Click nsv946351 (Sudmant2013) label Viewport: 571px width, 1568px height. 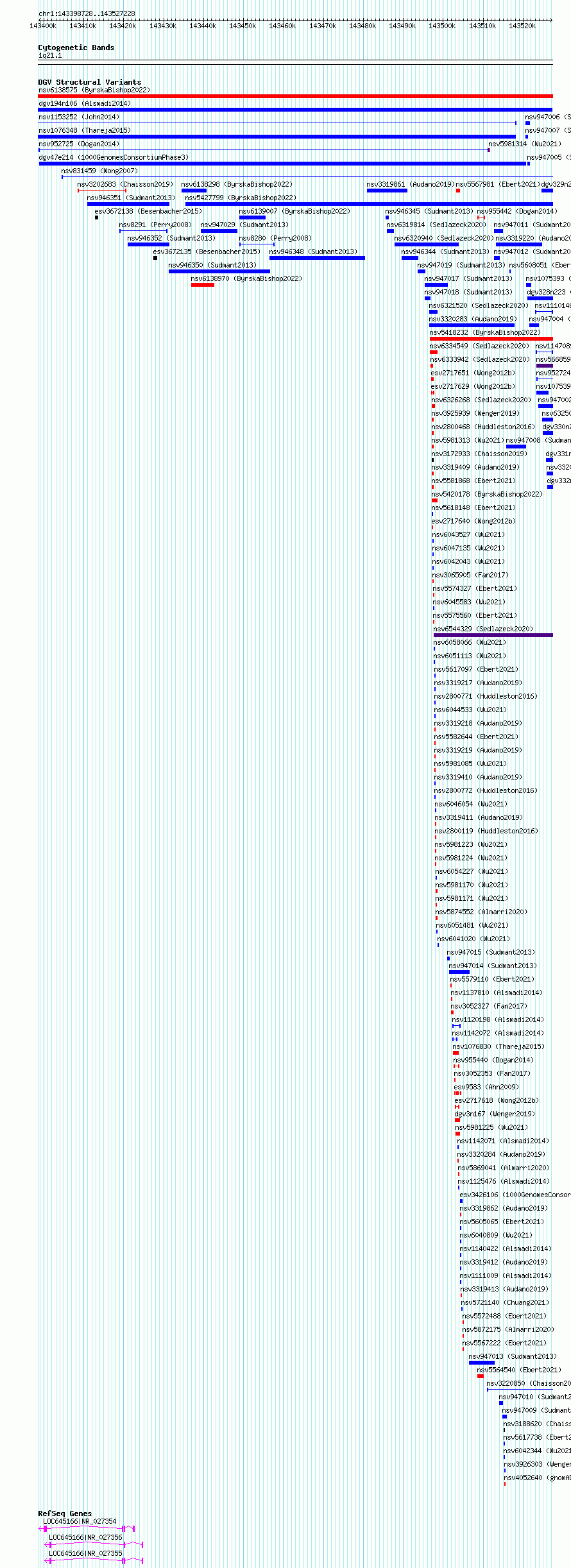click(131, 198)
